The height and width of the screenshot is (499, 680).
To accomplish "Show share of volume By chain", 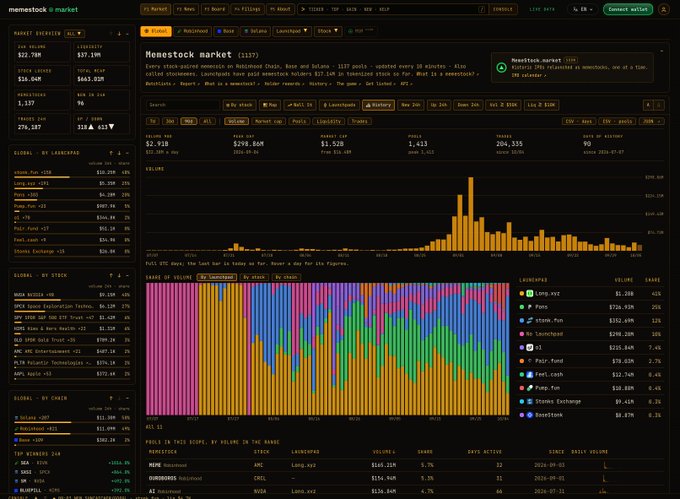I will tap(286, 277).
